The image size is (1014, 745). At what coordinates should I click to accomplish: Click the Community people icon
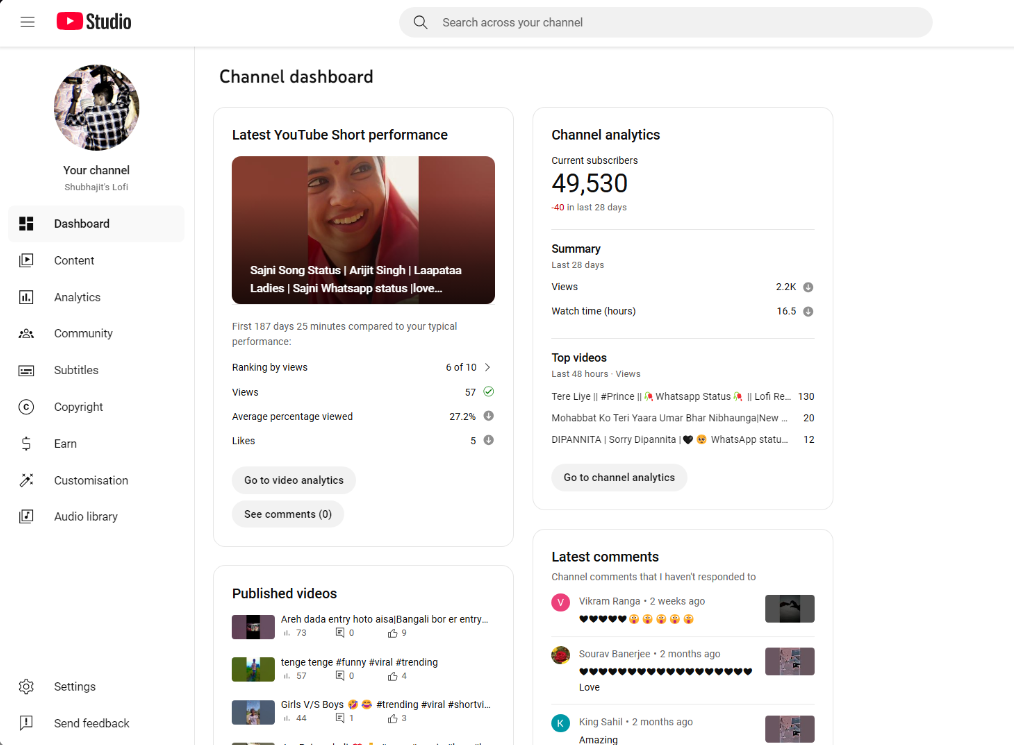point(26,334)
